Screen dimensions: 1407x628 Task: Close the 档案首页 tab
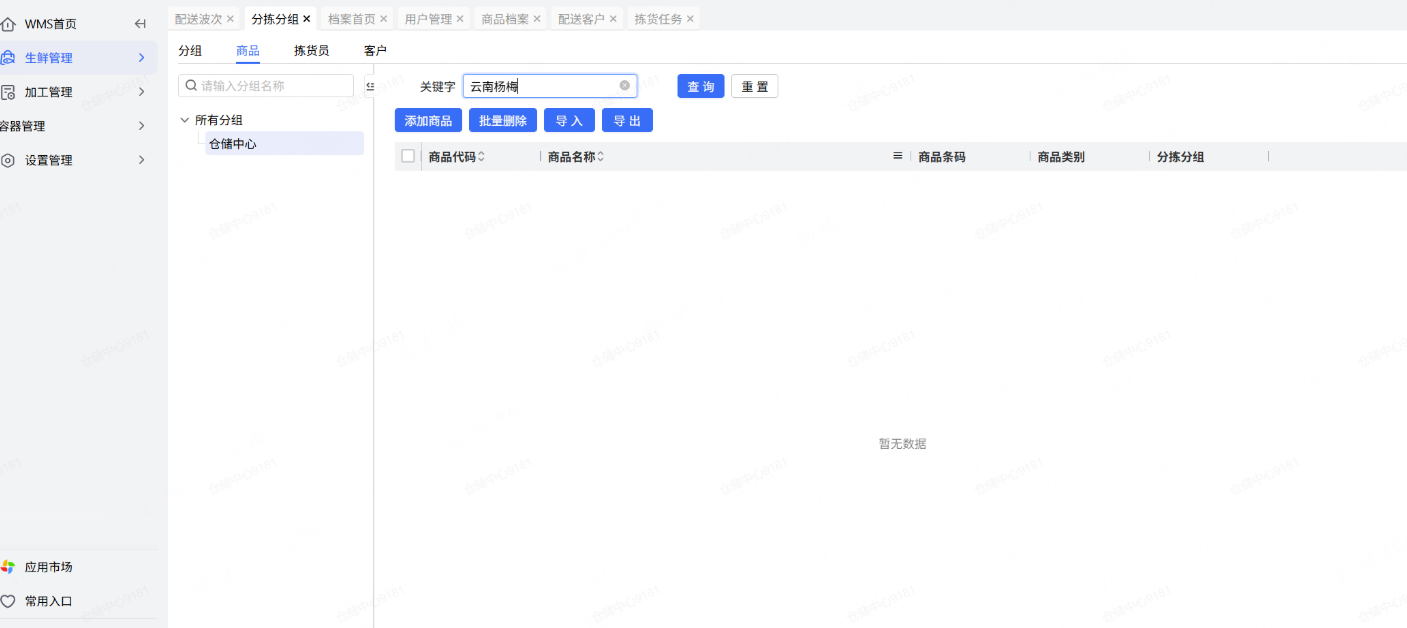point(383,19)
